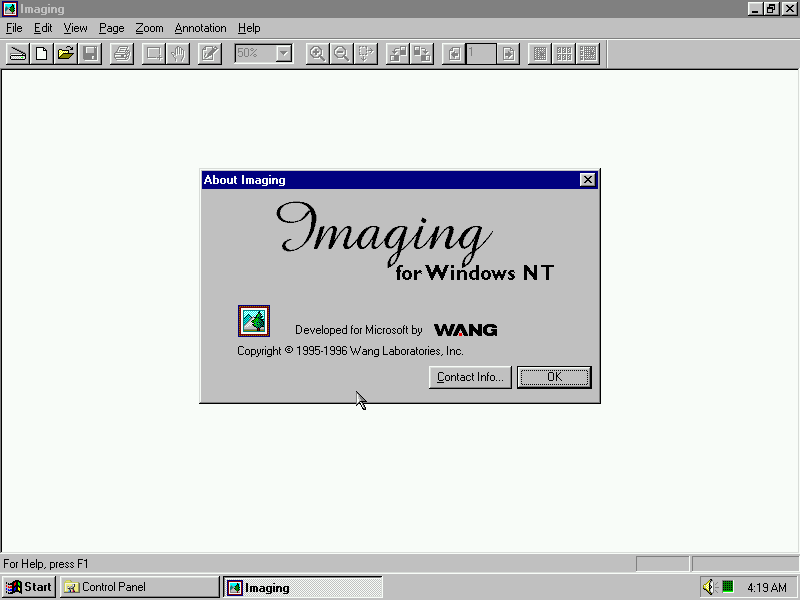Click the Zoom In magnifier icon
The width and height of the screenshot is (800, 600).
(317, 54)
